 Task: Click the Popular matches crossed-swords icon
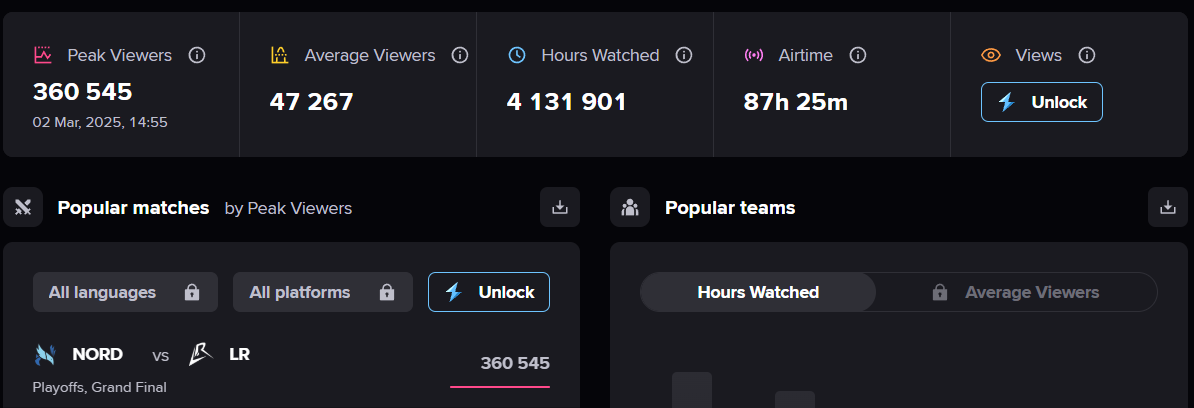[x=23, y=207]
